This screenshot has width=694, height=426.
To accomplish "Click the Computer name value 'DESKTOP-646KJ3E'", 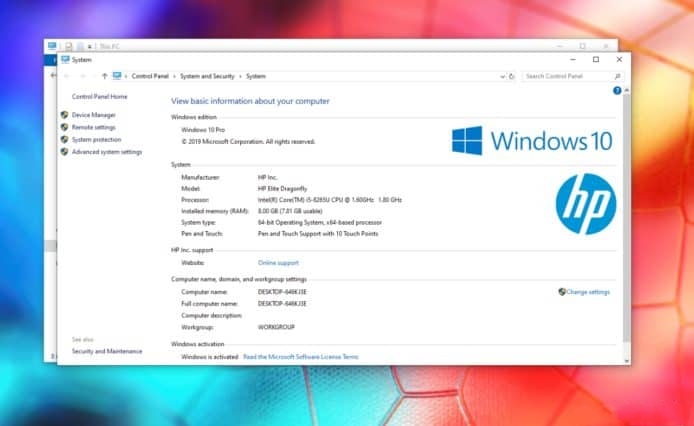I will click(282, 292).
